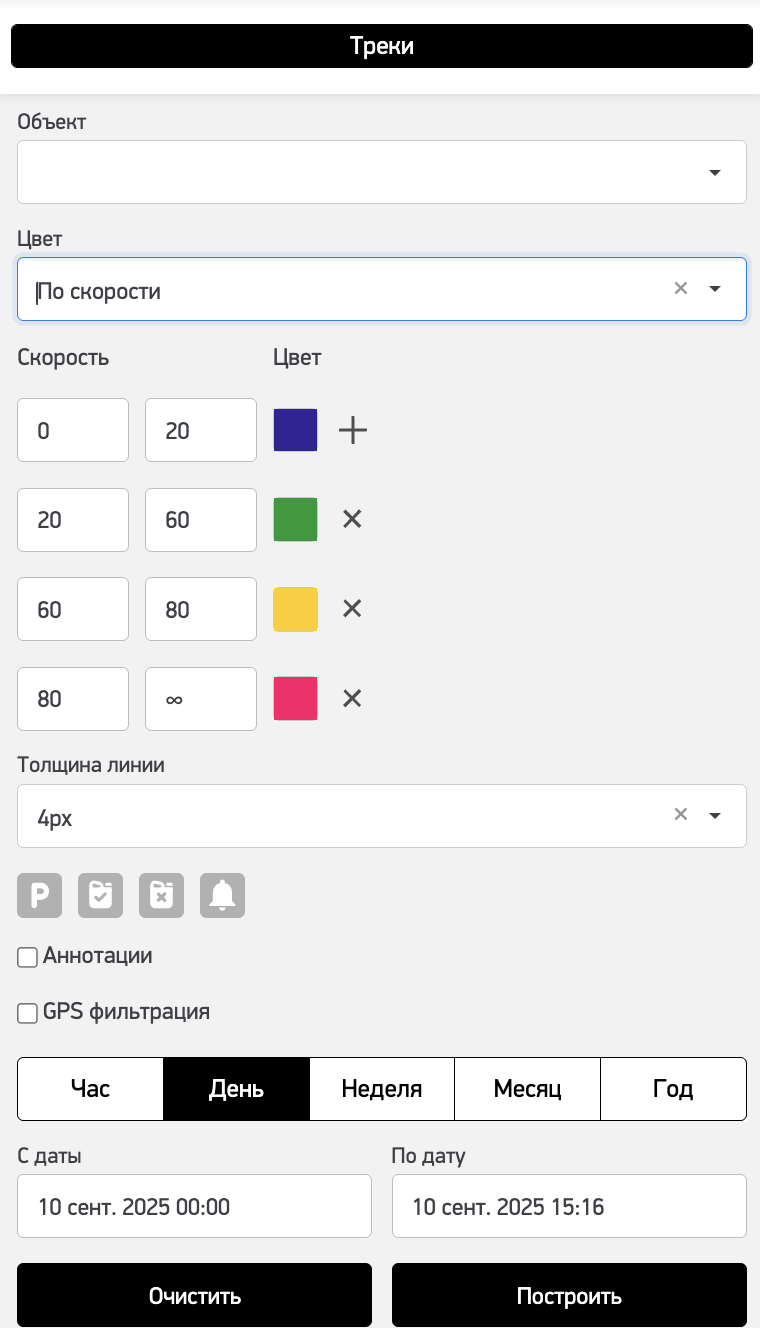
Task: Remove the 20–60 speed range row
Action: 352,519
